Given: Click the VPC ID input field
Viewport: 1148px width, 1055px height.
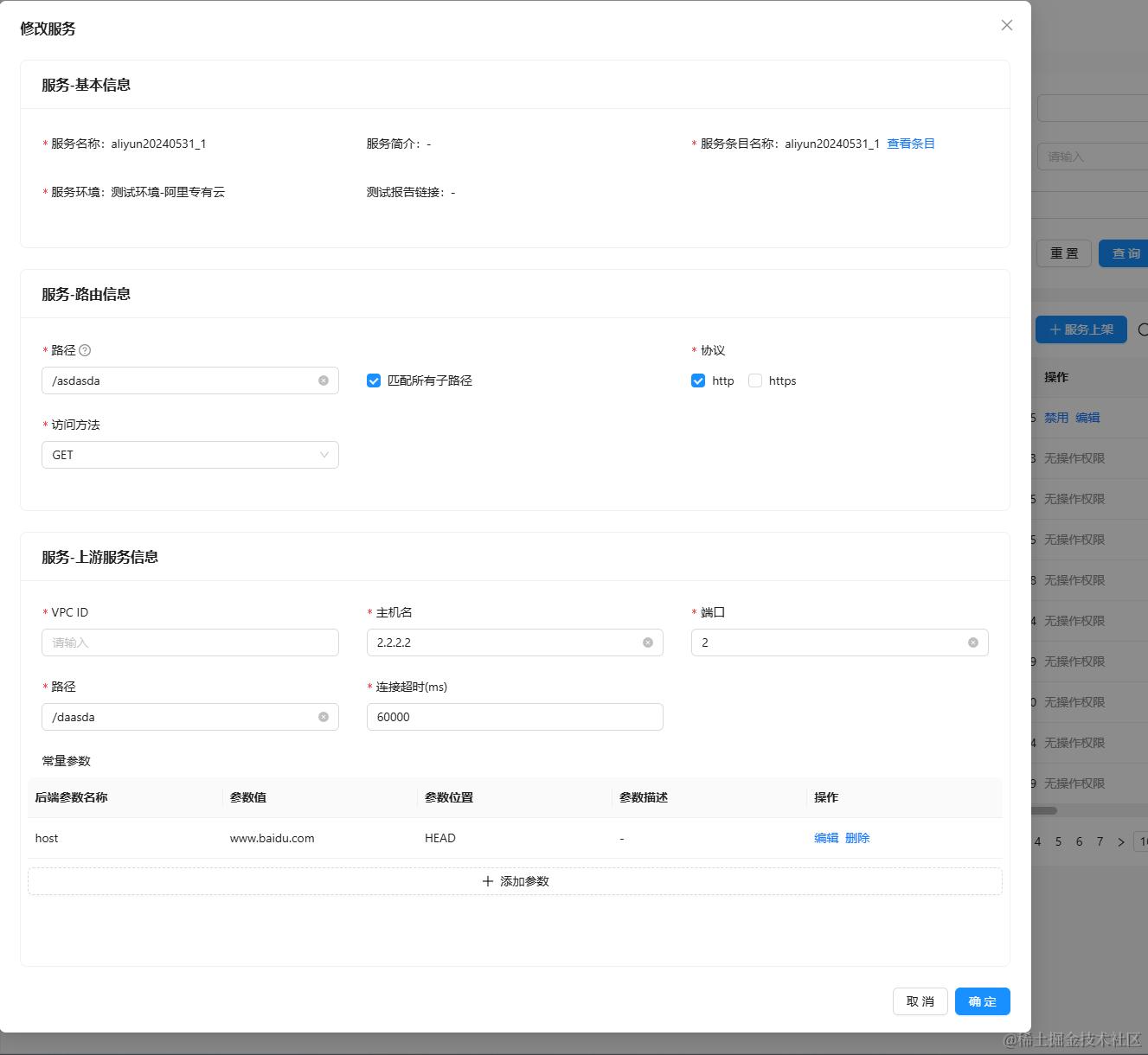Looking at the screenshot, I should click(190, 643).
